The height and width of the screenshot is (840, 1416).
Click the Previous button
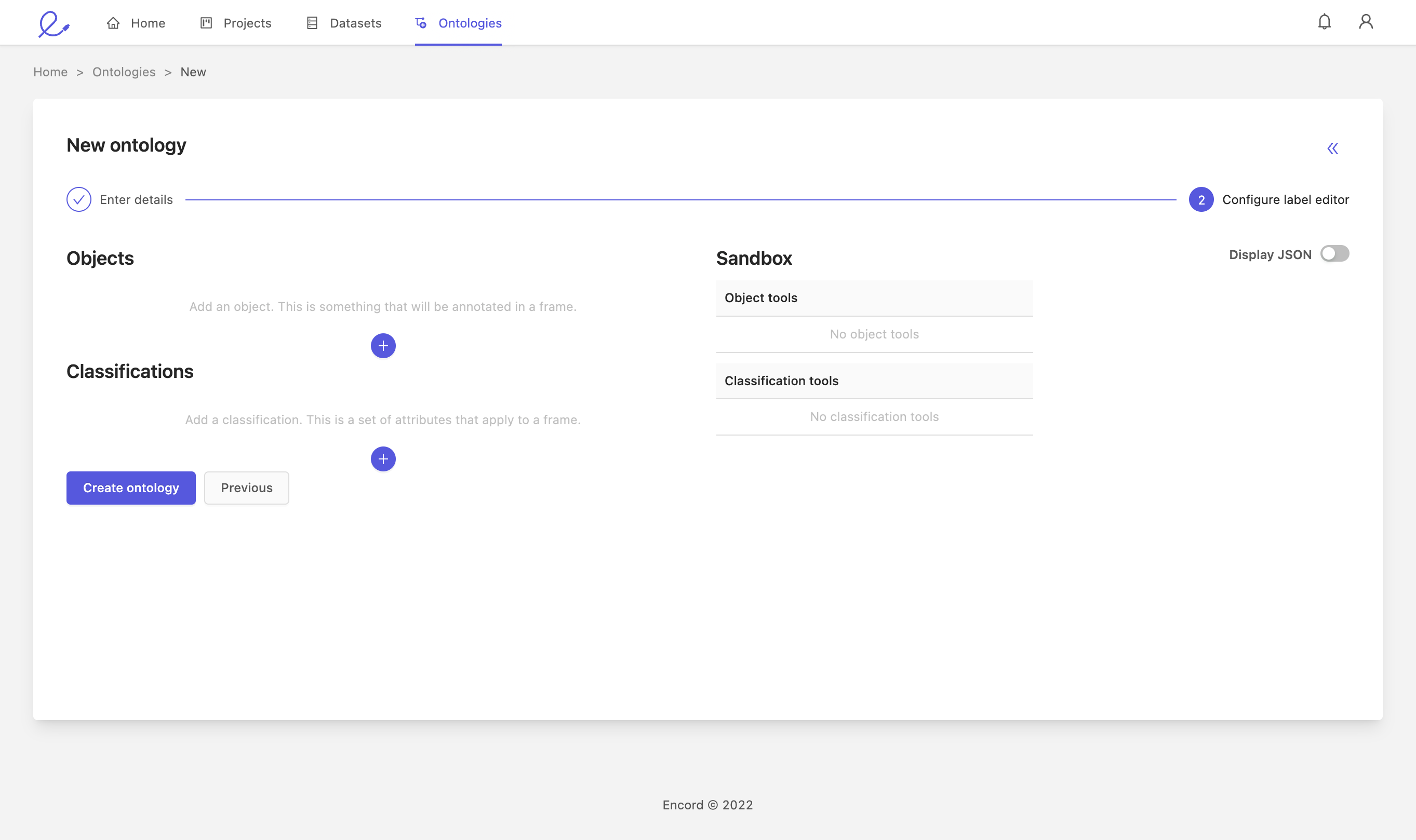[246, 487]
